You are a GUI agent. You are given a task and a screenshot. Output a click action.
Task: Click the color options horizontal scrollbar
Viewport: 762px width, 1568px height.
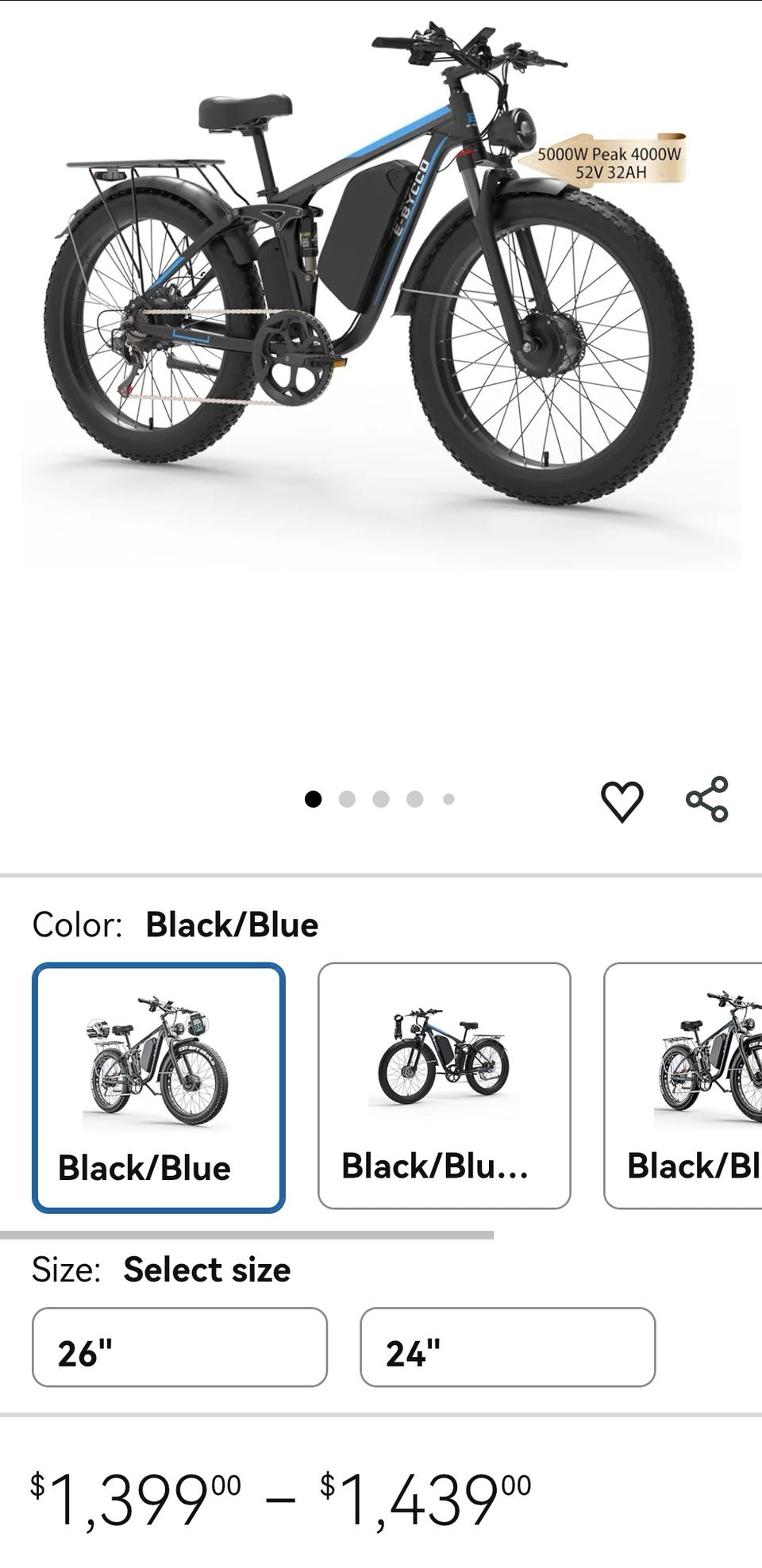pos(247,1235)
